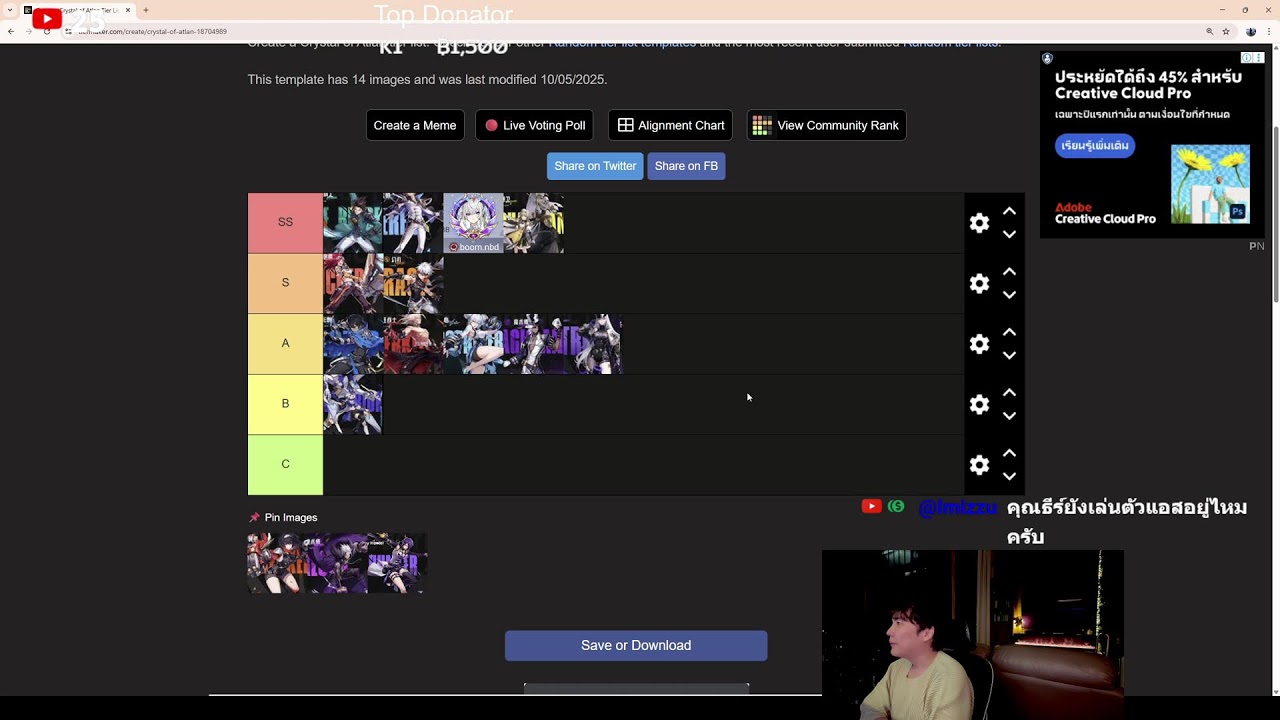Click the Pin Images pushpin icon
The height and width of the screenshot is (720, 1280).
[x=254, y=517]
